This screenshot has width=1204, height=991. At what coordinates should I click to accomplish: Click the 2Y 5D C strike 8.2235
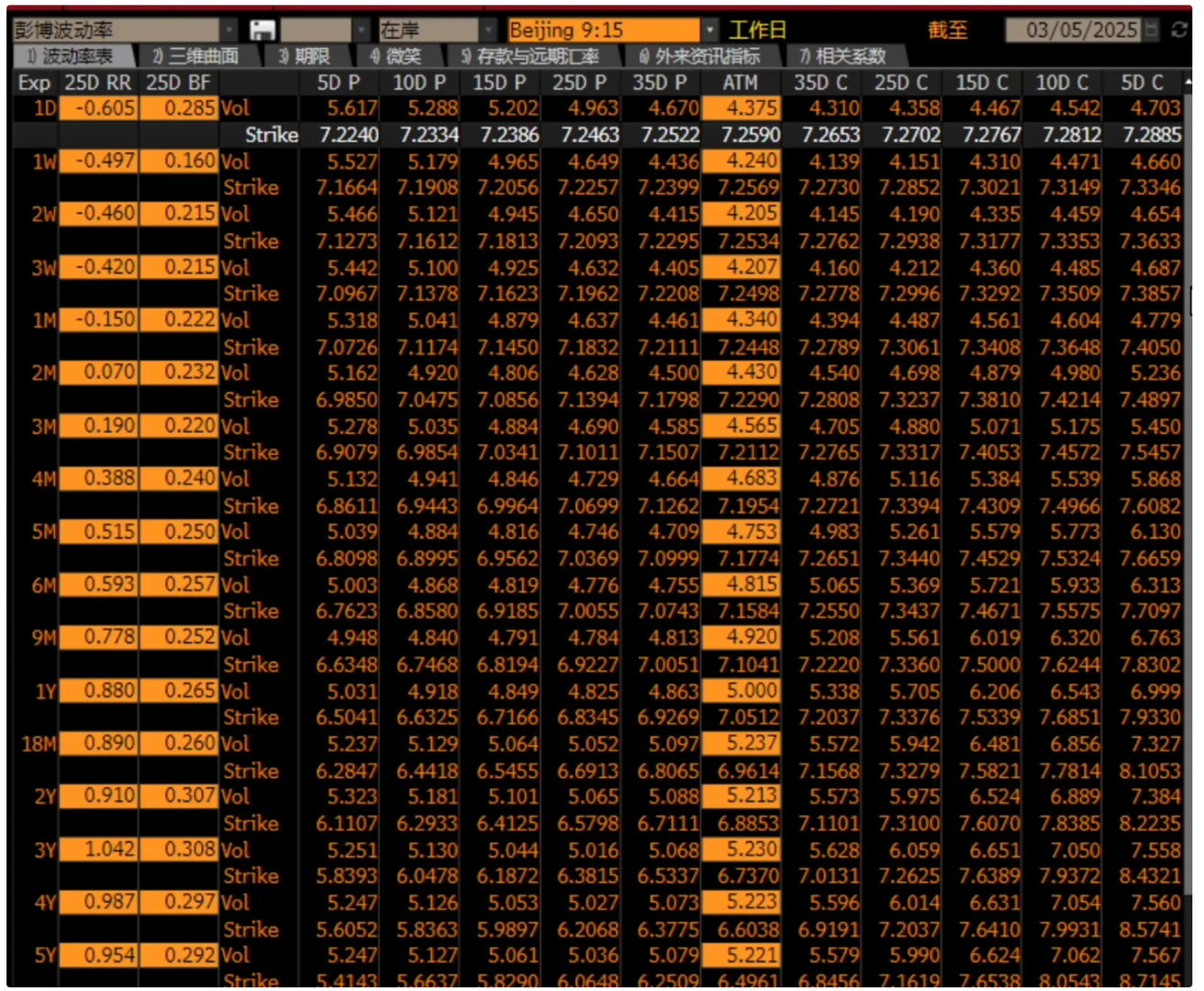pyautogui.click(x=1150, y=823)
